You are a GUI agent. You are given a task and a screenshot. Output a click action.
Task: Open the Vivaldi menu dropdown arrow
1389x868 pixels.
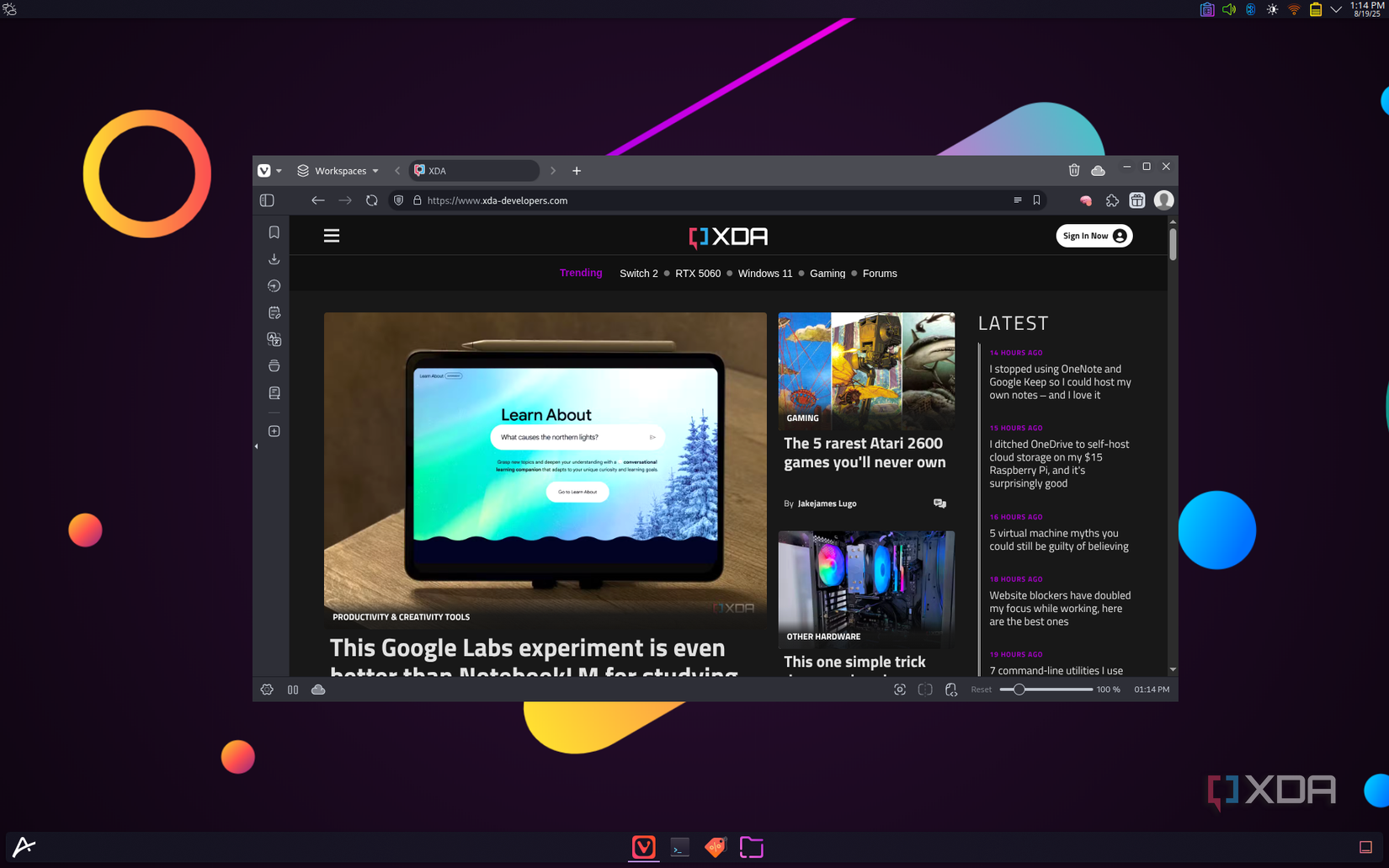pos(279,170)
